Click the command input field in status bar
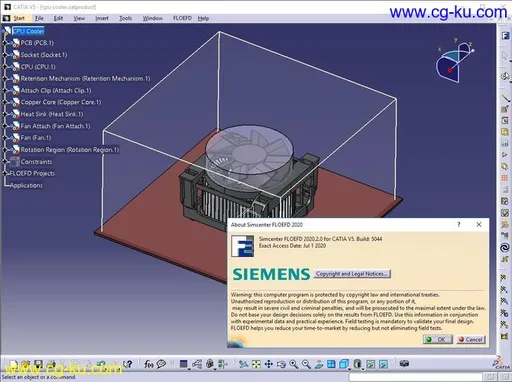This screenshot has width=512, height=382. click(x=415, y=377)
